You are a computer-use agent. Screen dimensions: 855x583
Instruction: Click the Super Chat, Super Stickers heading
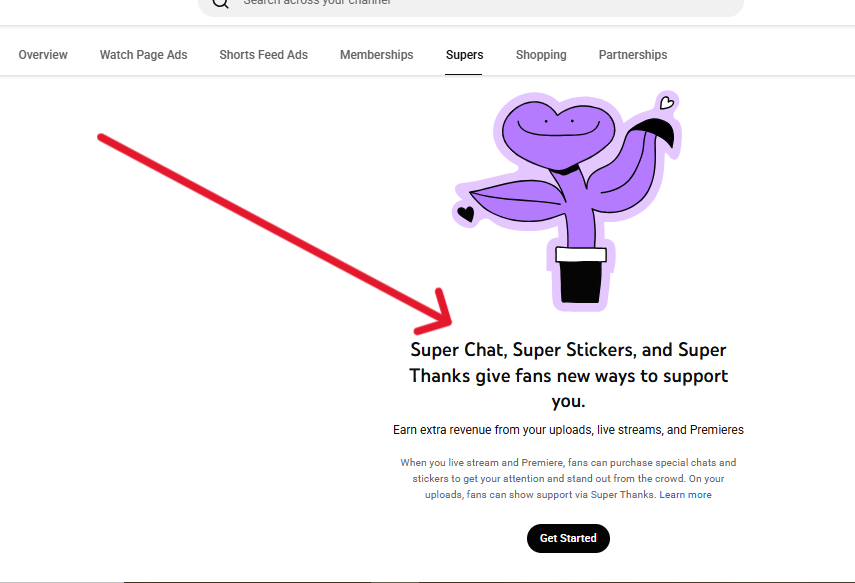click(568, 375)
